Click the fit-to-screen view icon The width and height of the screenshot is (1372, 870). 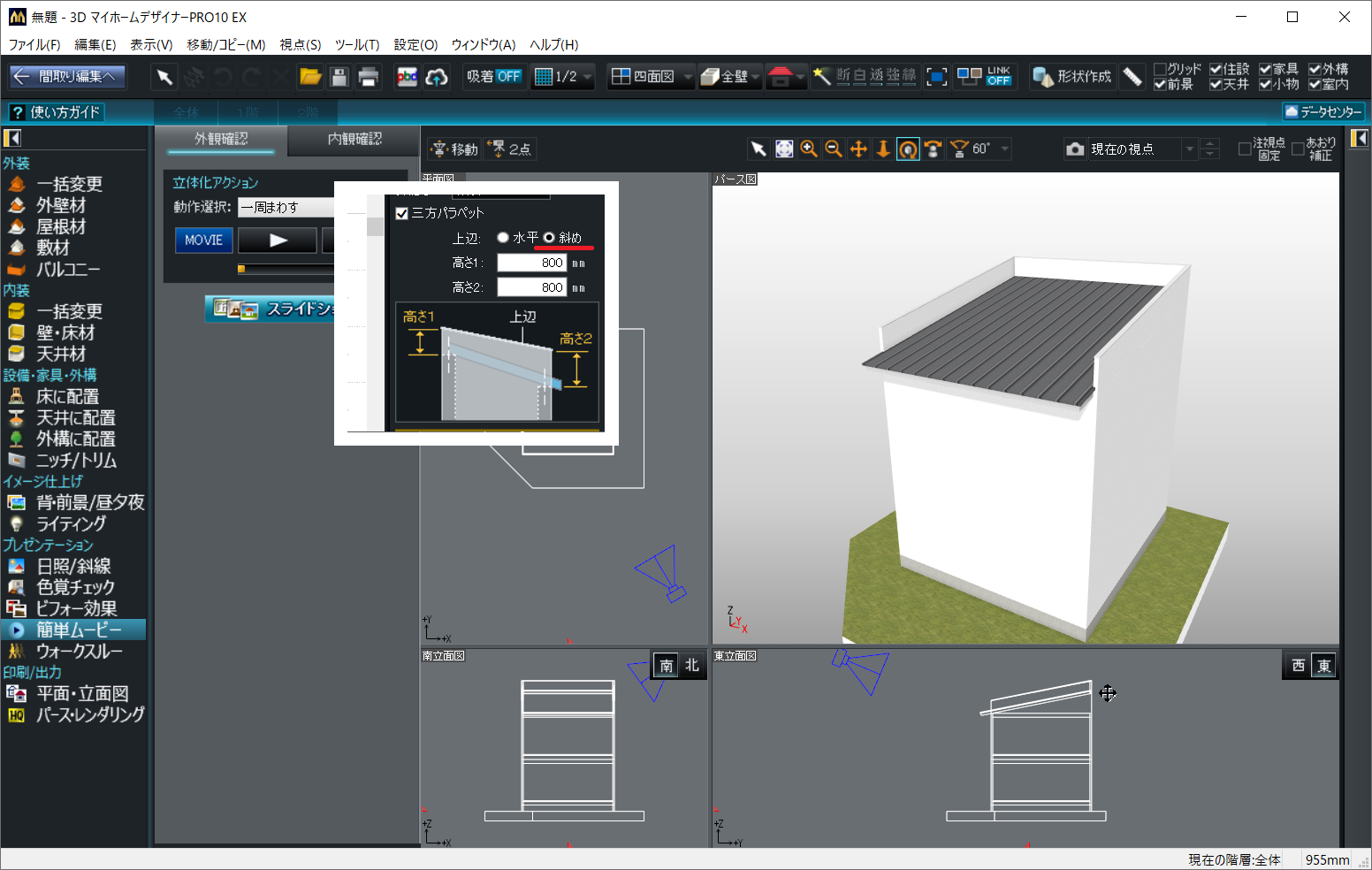pyautogui.click(x=784, y=149)
